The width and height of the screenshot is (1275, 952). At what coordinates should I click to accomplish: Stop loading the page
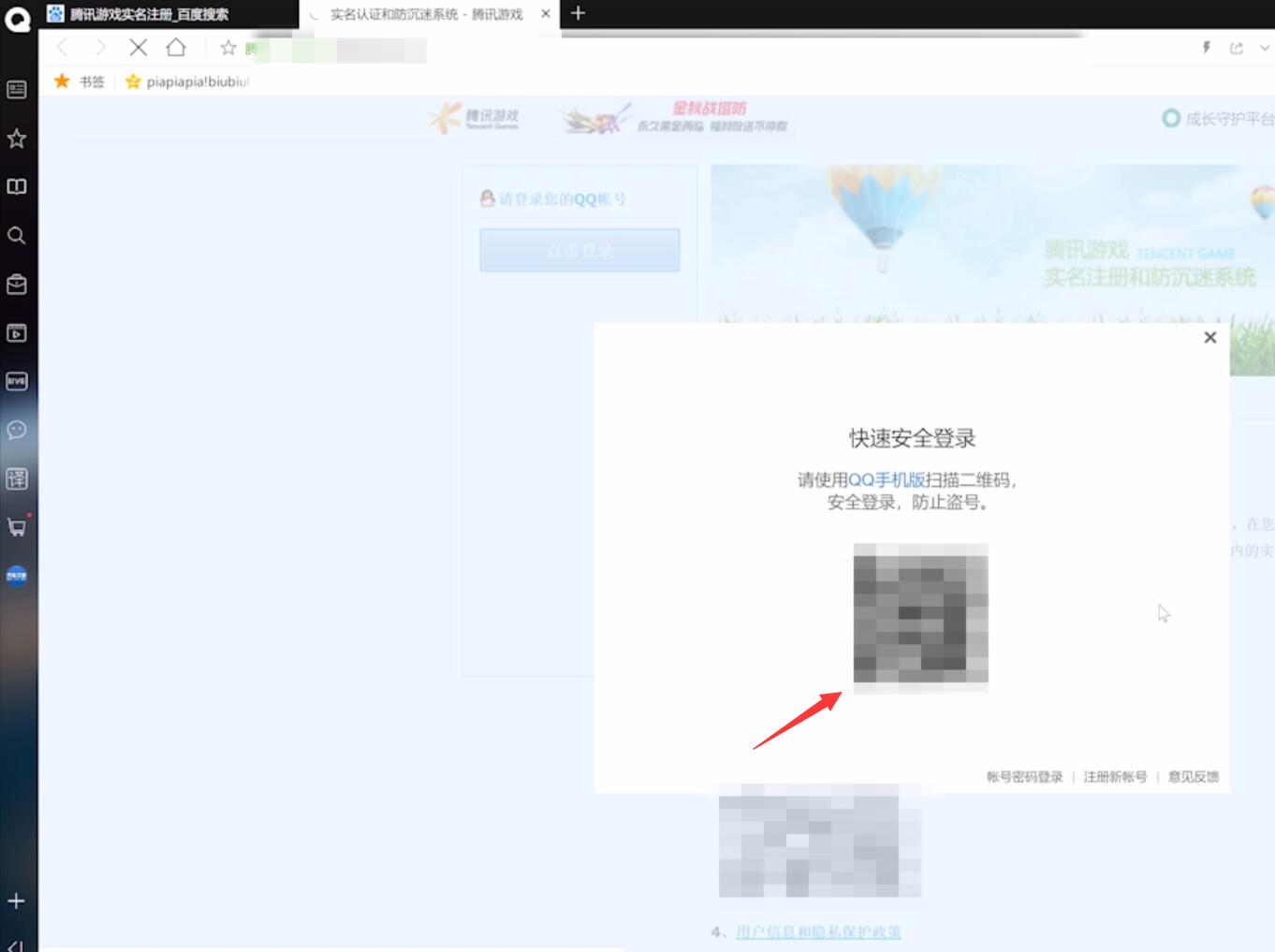(139, 48)
